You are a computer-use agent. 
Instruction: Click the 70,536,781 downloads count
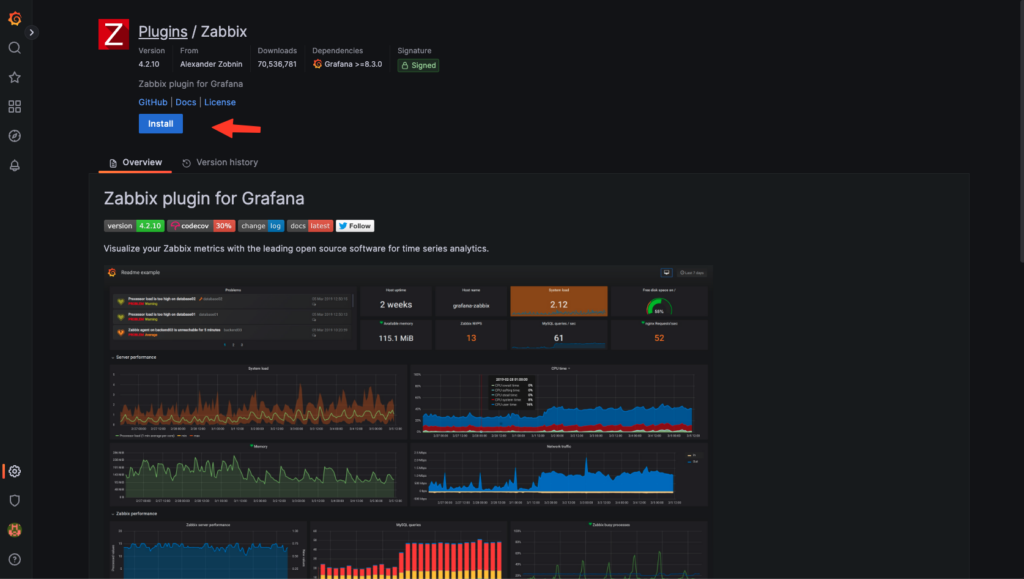click(x=277, y=64)
